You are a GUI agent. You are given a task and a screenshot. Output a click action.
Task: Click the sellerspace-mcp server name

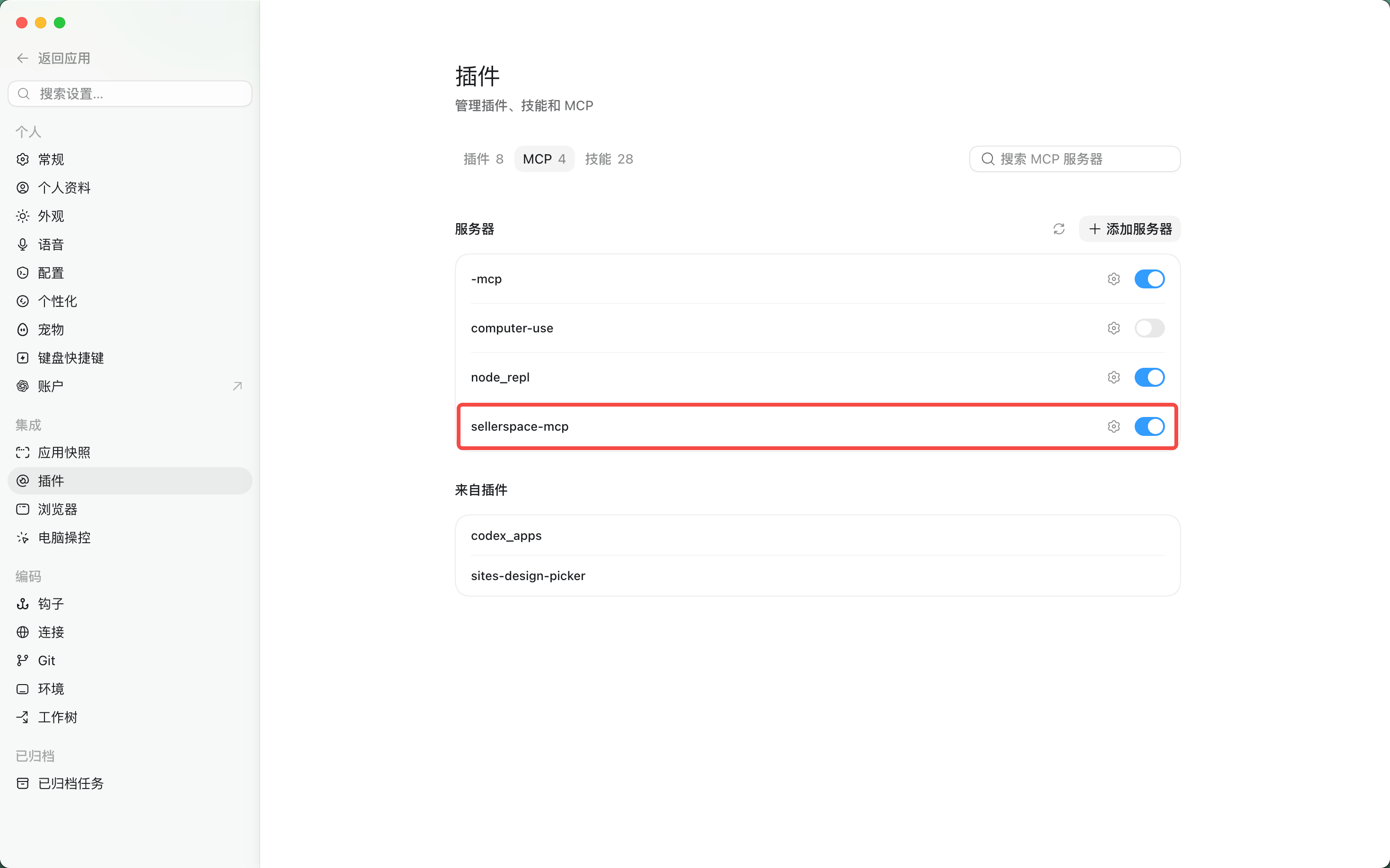[x=520, y=426]
